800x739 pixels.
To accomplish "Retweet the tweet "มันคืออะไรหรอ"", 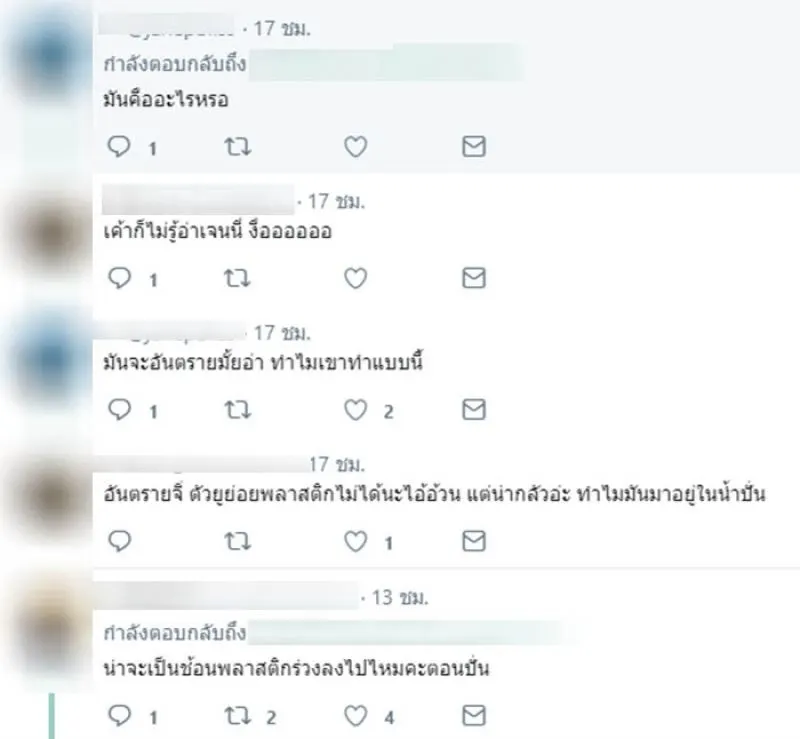I will coord(238,147).
